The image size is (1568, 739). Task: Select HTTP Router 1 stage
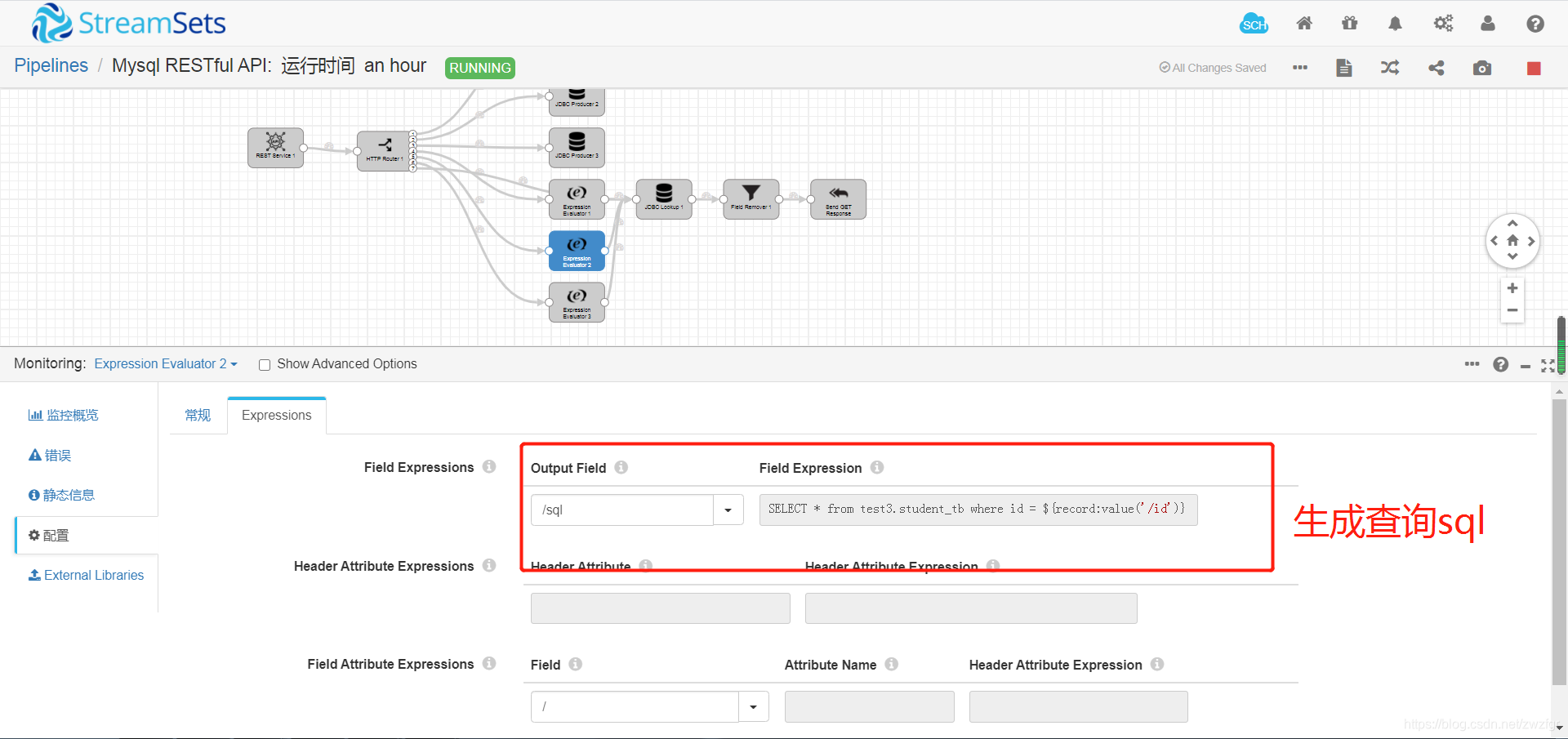pyautogui.click(x=385, y=151)
